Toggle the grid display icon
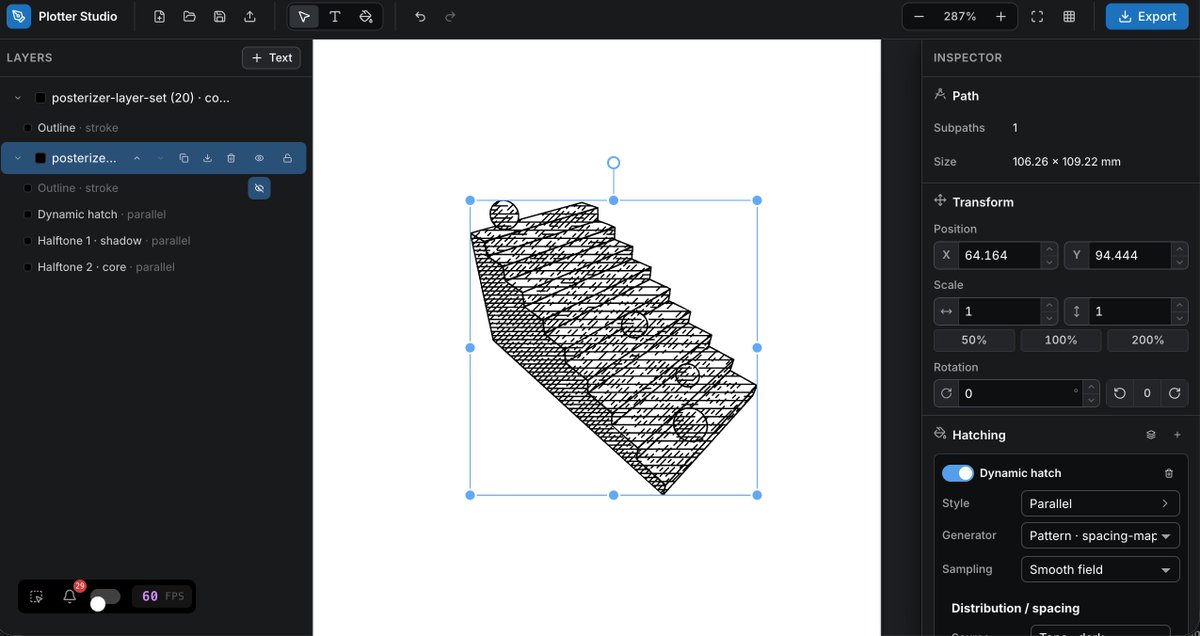Screen dimensions: 1200x636 (1069, 16)
